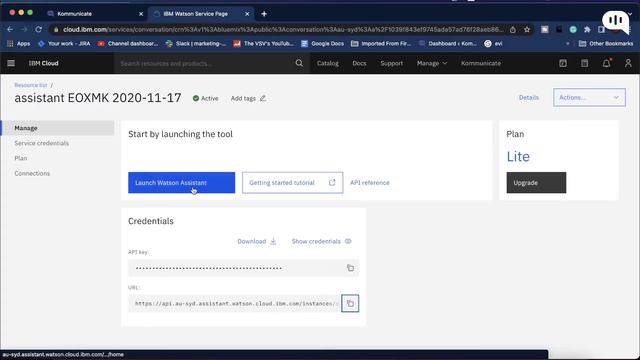The width and height of the screenshot is (640, 360).
Task: Open the Channel dashboard bookmark
Action: (128, 44)
